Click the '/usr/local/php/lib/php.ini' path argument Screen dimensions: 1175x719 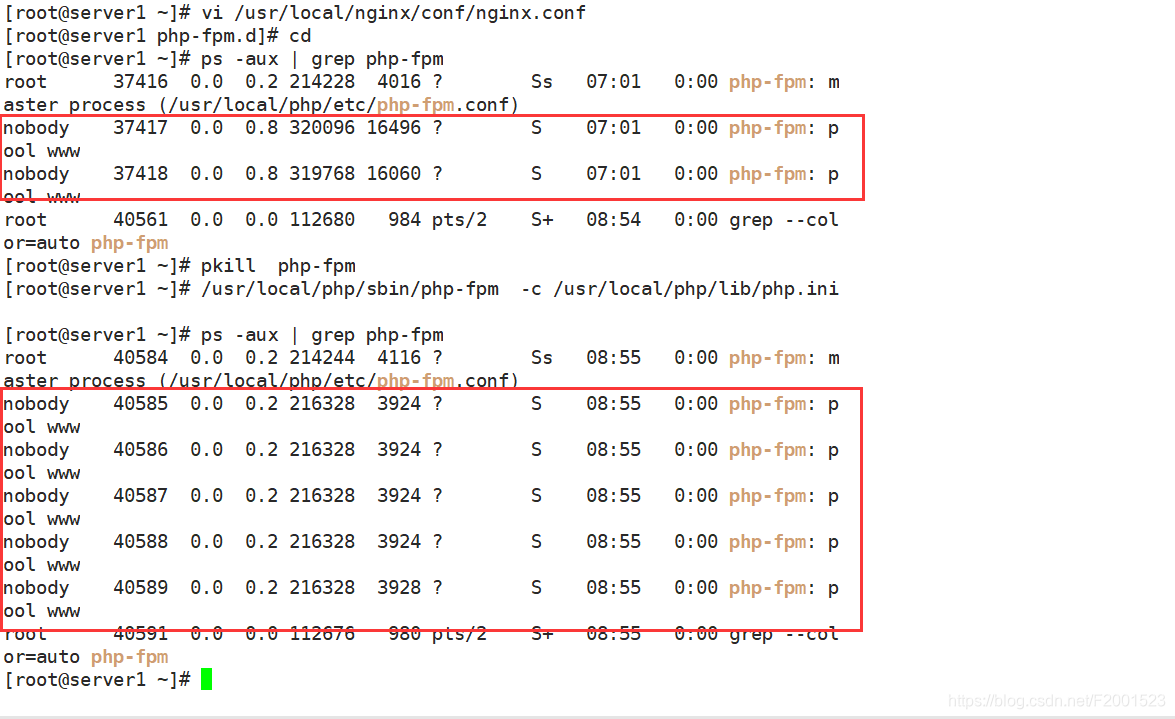pos(696,289)
